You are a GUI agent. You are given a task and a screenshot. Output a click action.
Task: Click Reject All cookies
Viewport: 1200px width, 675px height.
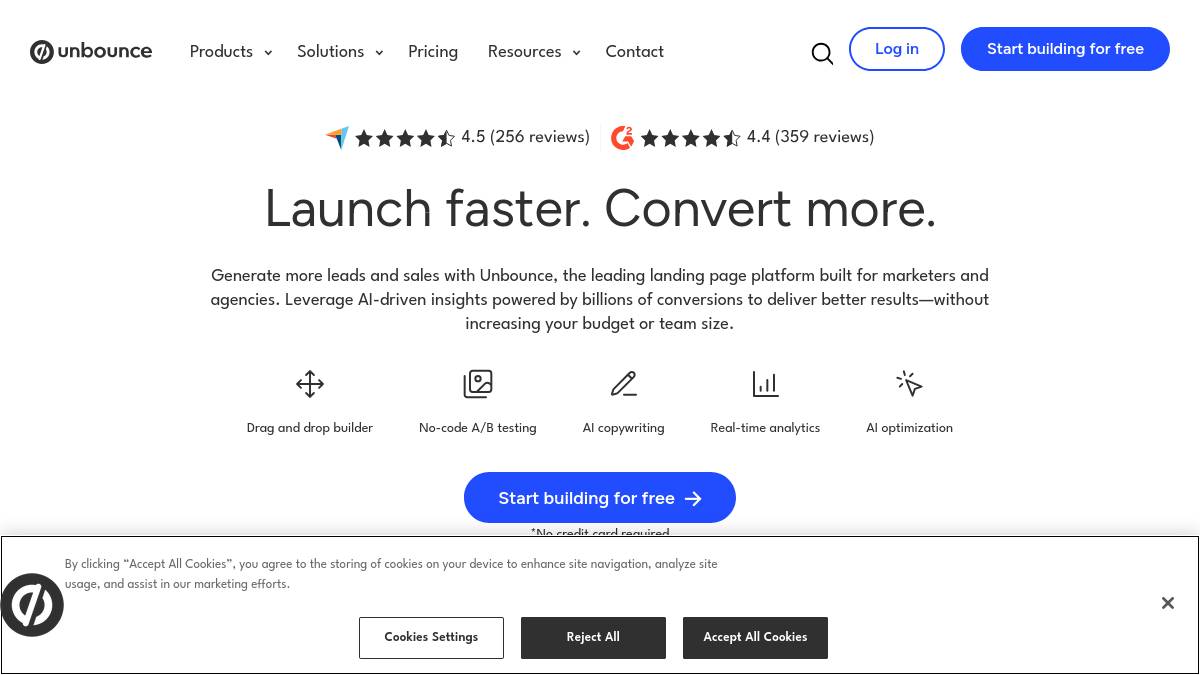[x=593, y=637]
